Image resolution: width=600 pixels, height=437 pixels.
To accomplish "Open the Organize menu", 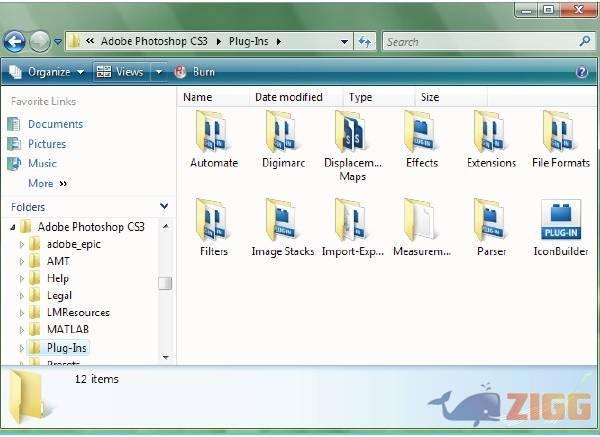I will [x=46, y=72].
